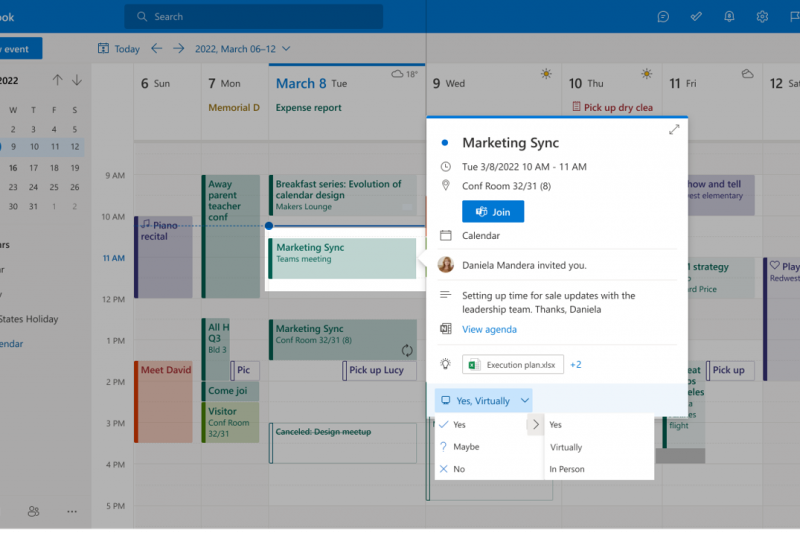Viewport: 800px width, 533px height.
Task: Open the 1 PM Marketing Sync Conf Room event
Action: 343,340
